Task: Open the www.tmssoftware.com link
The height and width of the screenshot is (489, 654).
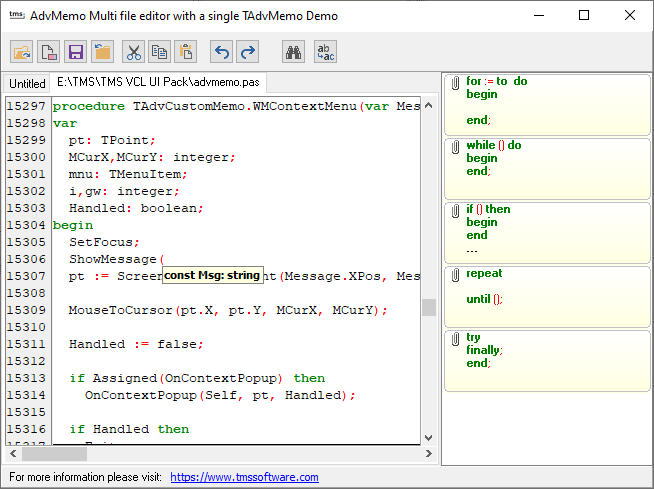Action: [244, 477]
